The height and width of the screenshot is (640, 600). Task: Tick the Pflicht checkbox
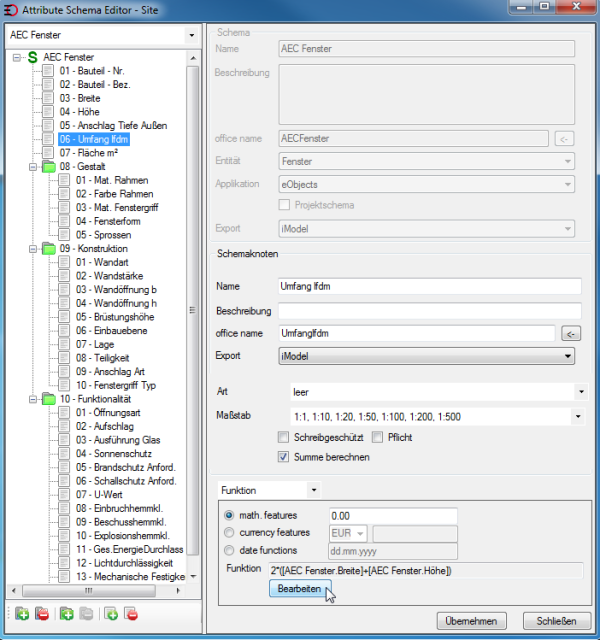pos(378,437)
